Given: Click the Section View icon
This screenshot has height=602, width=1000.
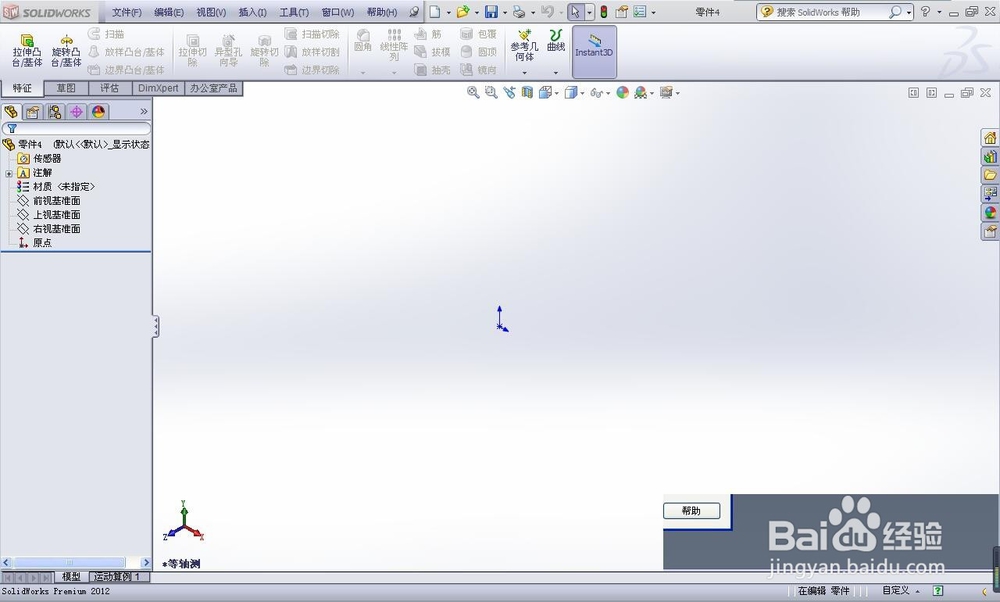Looking at the screenshot, I should (x=527, y=92).
